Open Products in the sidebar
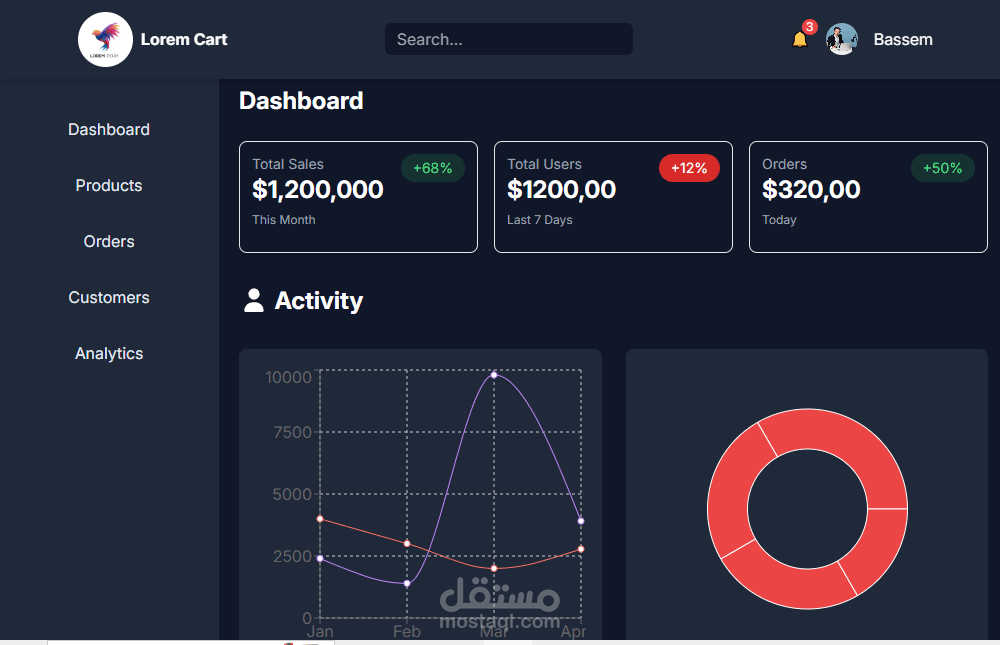1000x645 pixels. coord(109,186)
